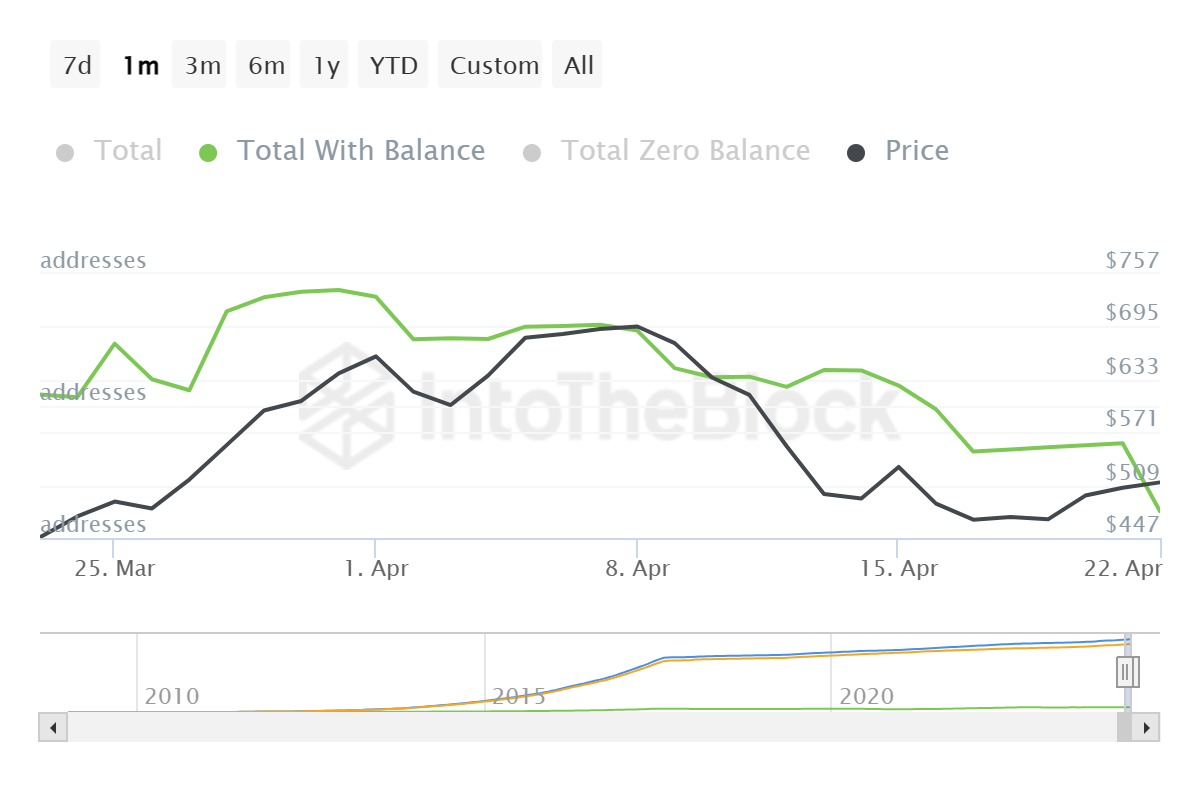Click the navigator scroll left arrow
Screen dimensions: 1200x800
(x=53, y=727)
